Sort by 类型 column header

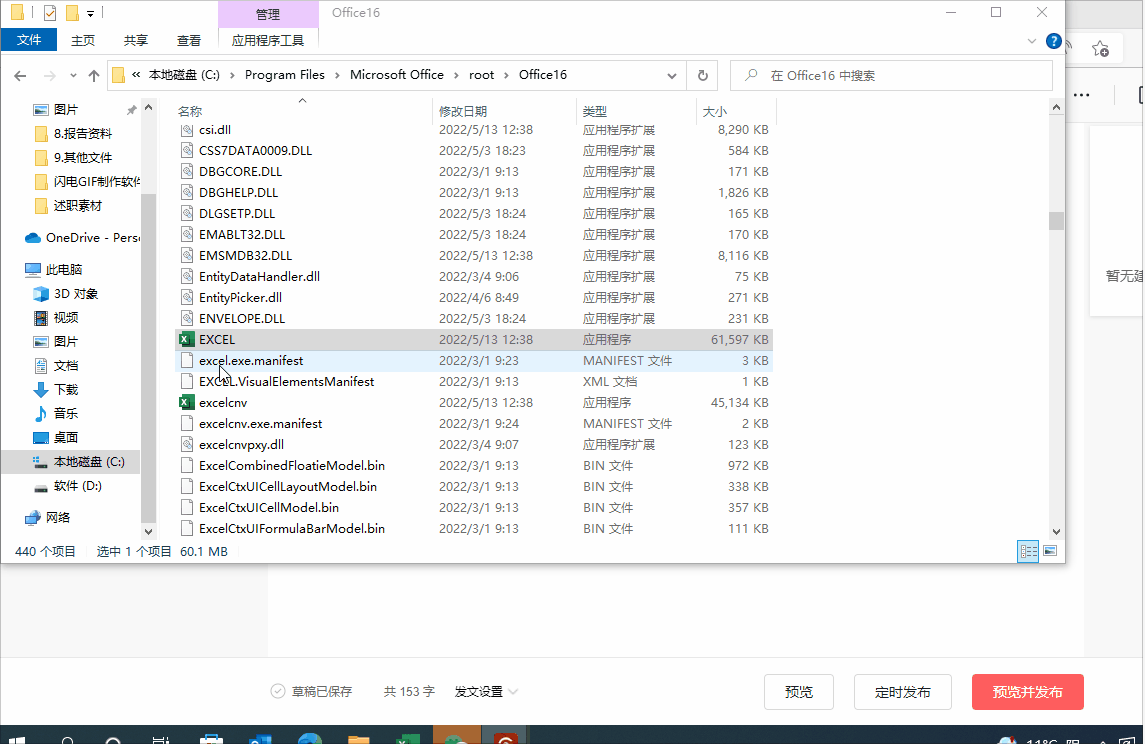pos(636,111)
